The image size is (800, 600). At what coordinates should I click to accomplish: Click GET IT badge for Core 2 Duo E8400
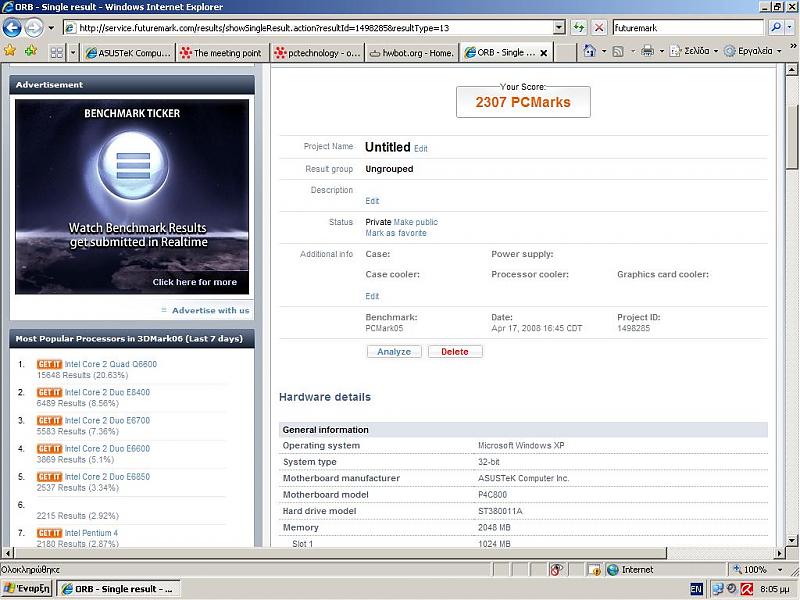(49, 392)
